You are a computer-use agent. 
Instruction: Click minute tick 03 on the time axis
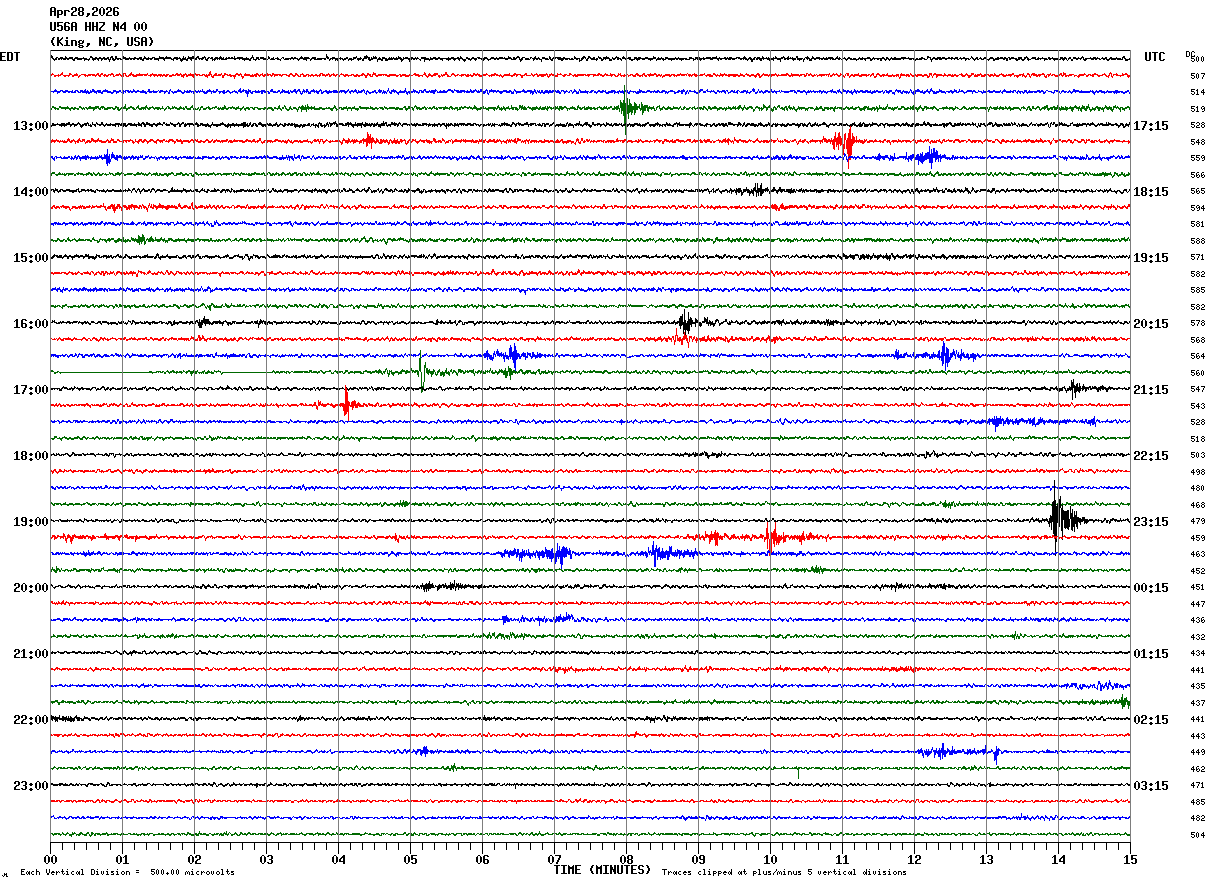pyautogui.click(x=266, y=859)
